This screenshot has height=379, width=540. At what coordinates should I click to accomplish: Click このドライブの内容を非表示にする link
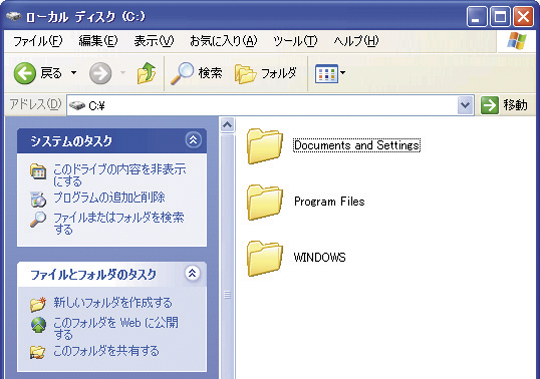pos(120,175)
